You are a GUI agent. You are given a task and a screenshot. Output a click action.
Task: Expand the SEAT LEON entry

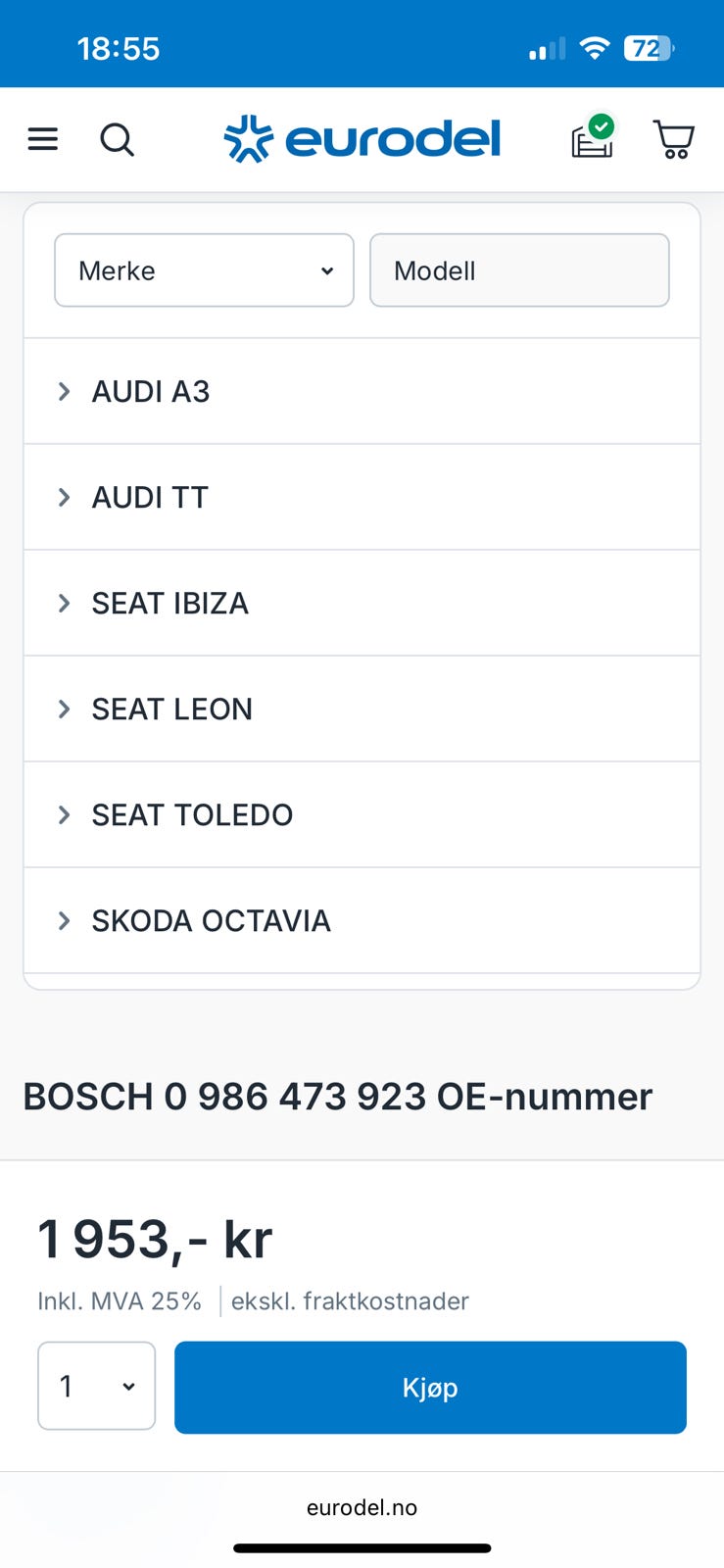click(362, 709)
